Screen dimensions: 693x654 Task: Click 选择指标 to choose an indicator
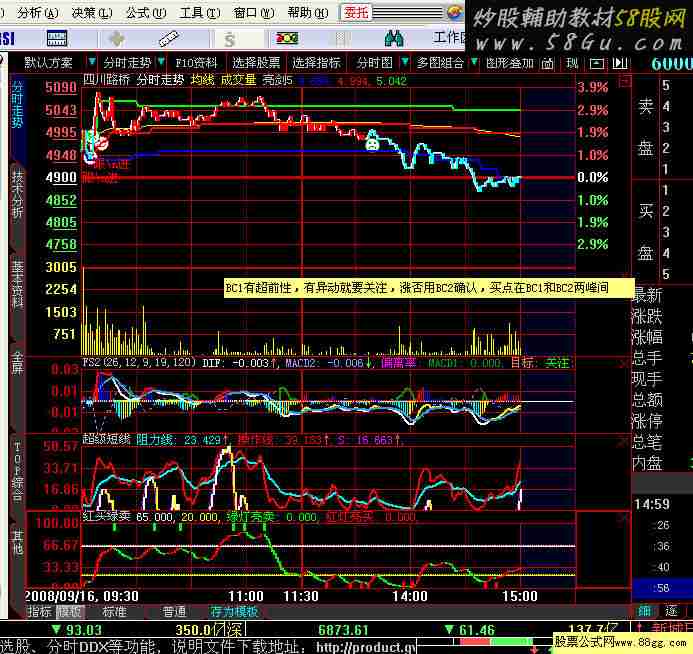tap(316, 63)
